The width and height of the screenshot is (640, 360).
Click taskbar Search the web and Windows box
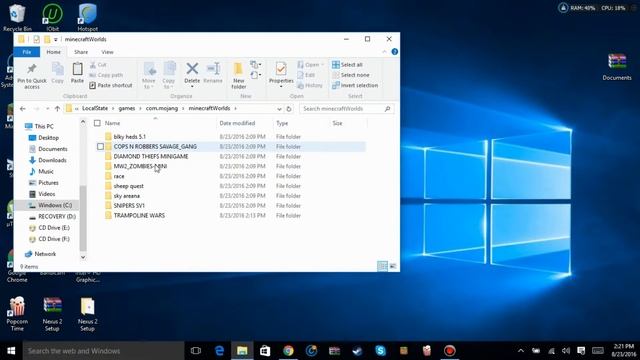point(103,351)
